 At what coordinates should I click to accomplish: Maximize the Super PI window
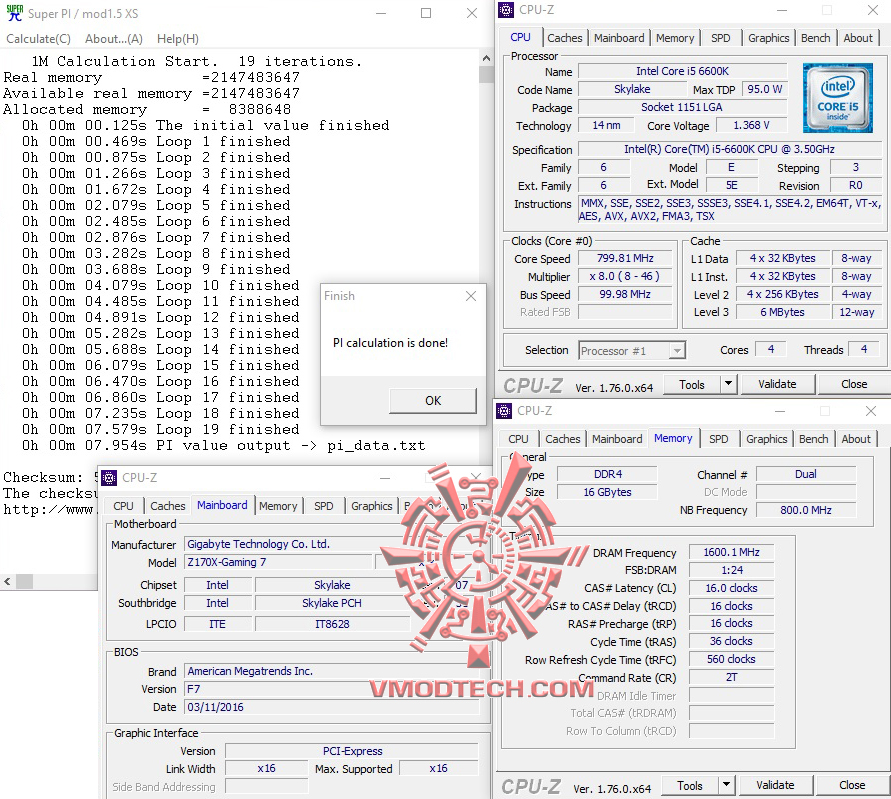(426, 13)
